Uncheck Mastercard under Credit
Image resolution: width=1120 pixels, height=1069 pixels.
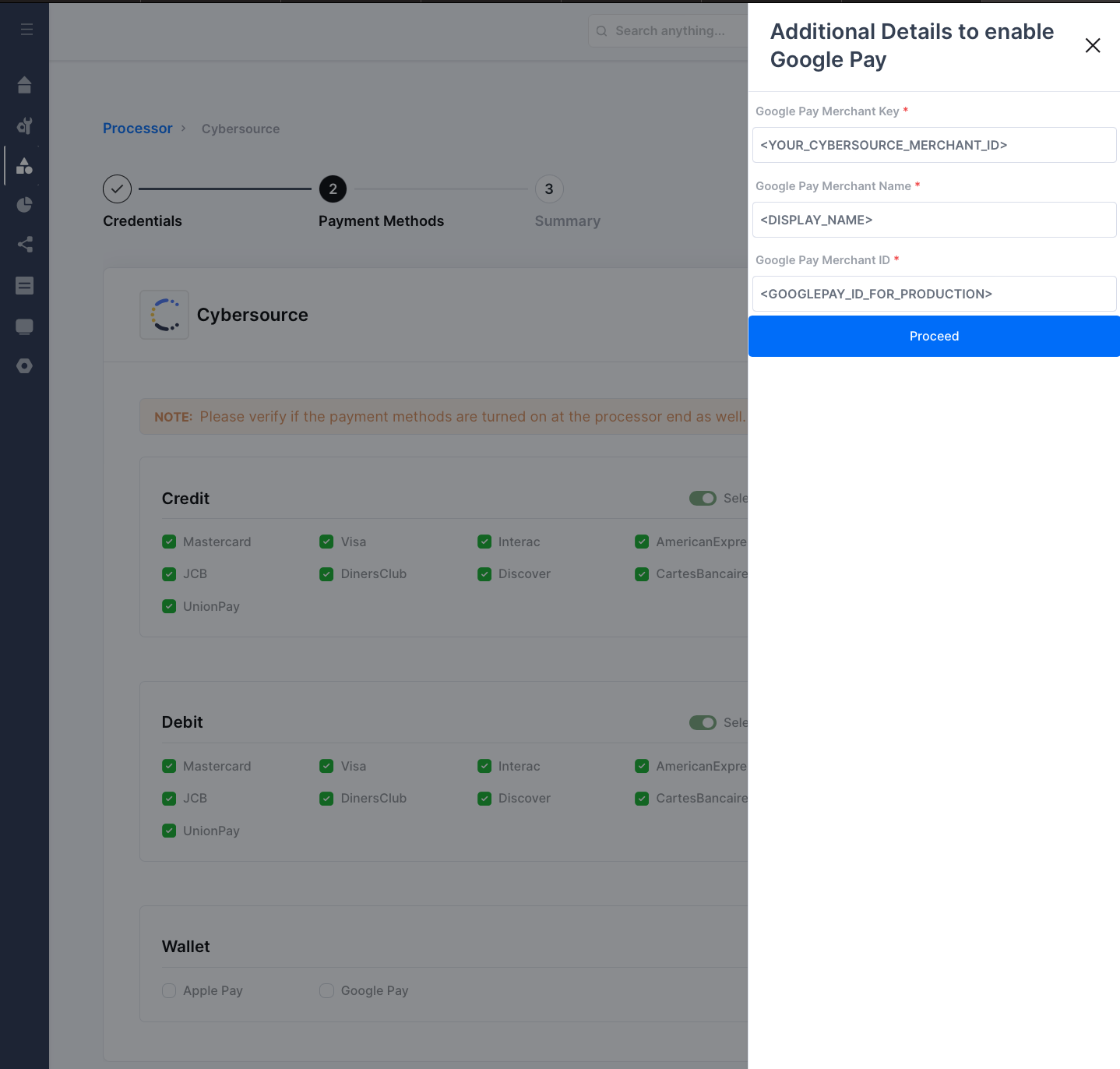coord(169,542)
